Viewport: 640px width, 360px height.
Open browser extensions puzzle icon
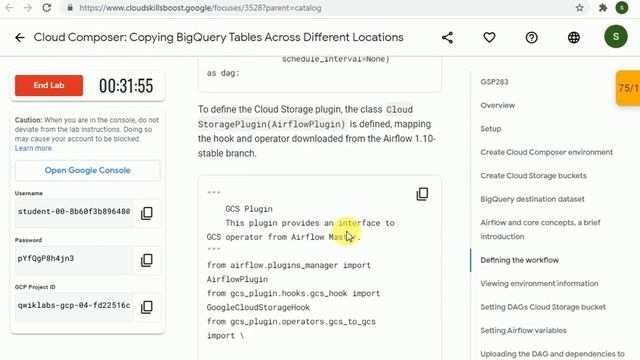click(x=602, y=8)
